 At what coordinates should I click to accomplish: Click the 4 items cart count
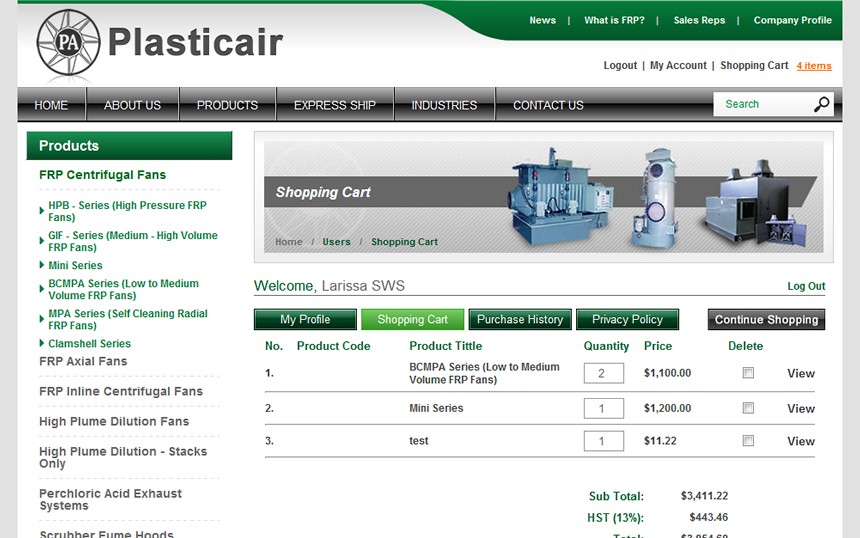point(814,66)
